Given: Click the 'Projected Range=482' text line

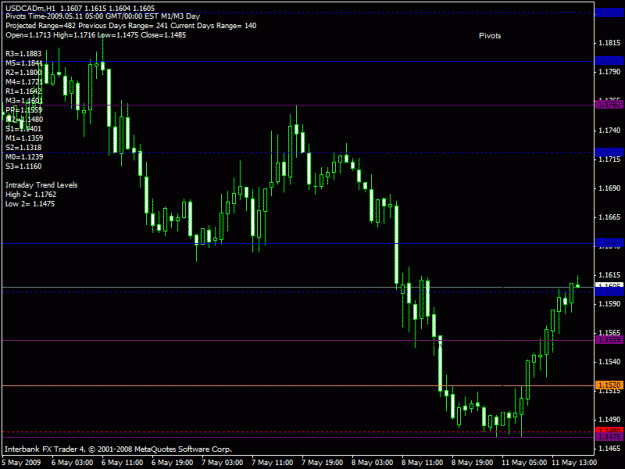Looking at the screenshot, I should tap(131, 26).
